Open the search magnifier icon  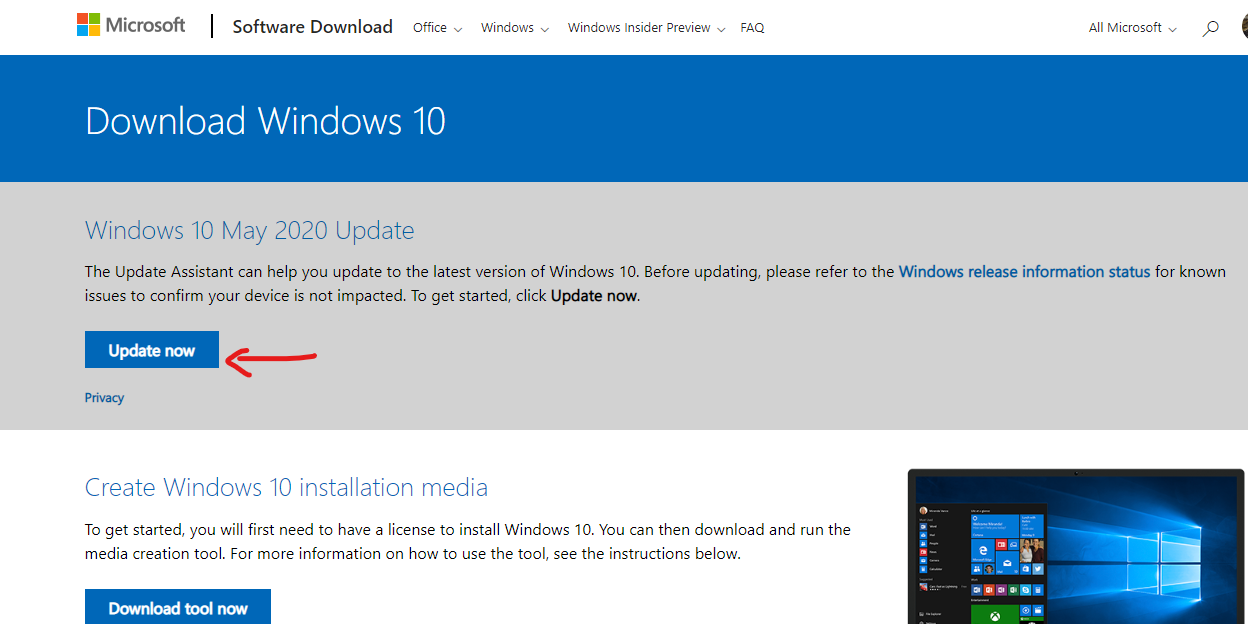pos(1211,28)
